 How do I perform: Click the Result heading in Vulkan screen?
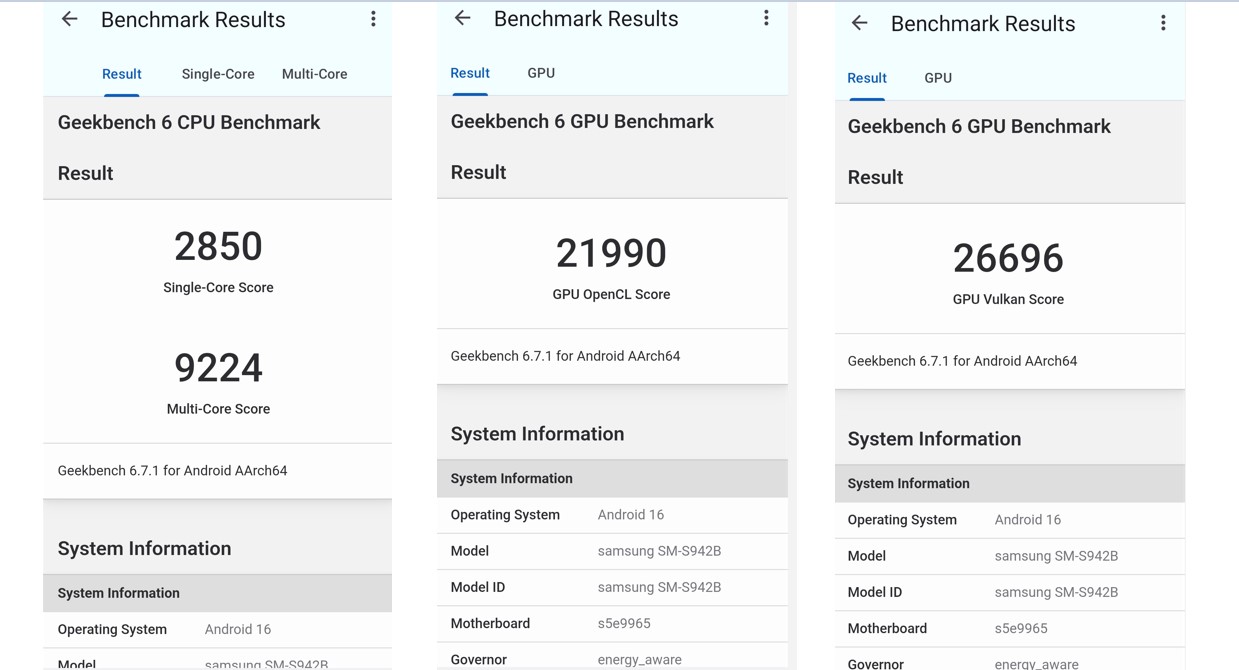point(875,178)
